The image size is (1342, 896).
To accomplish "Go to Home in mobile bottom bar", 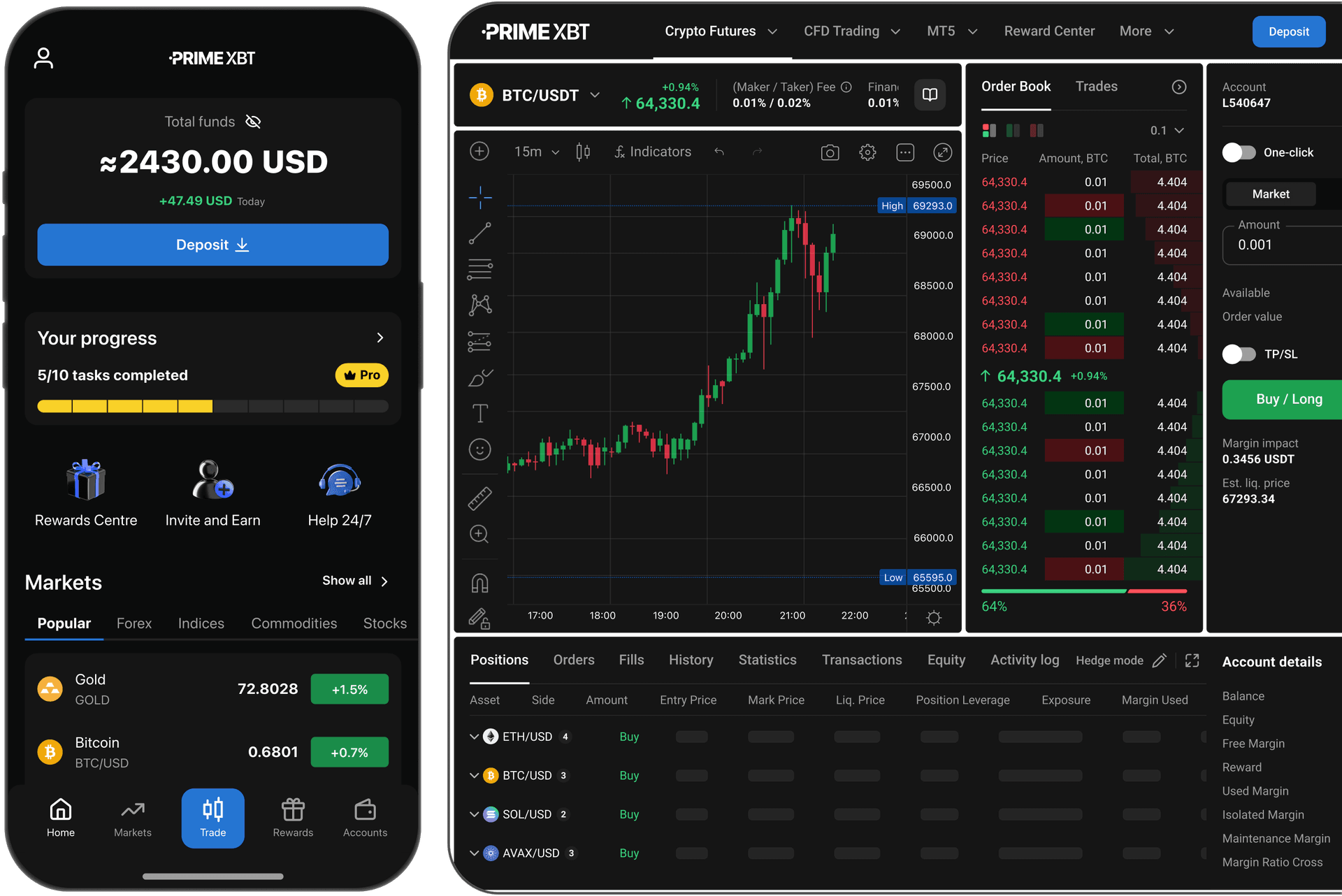I will pos(61,818).
